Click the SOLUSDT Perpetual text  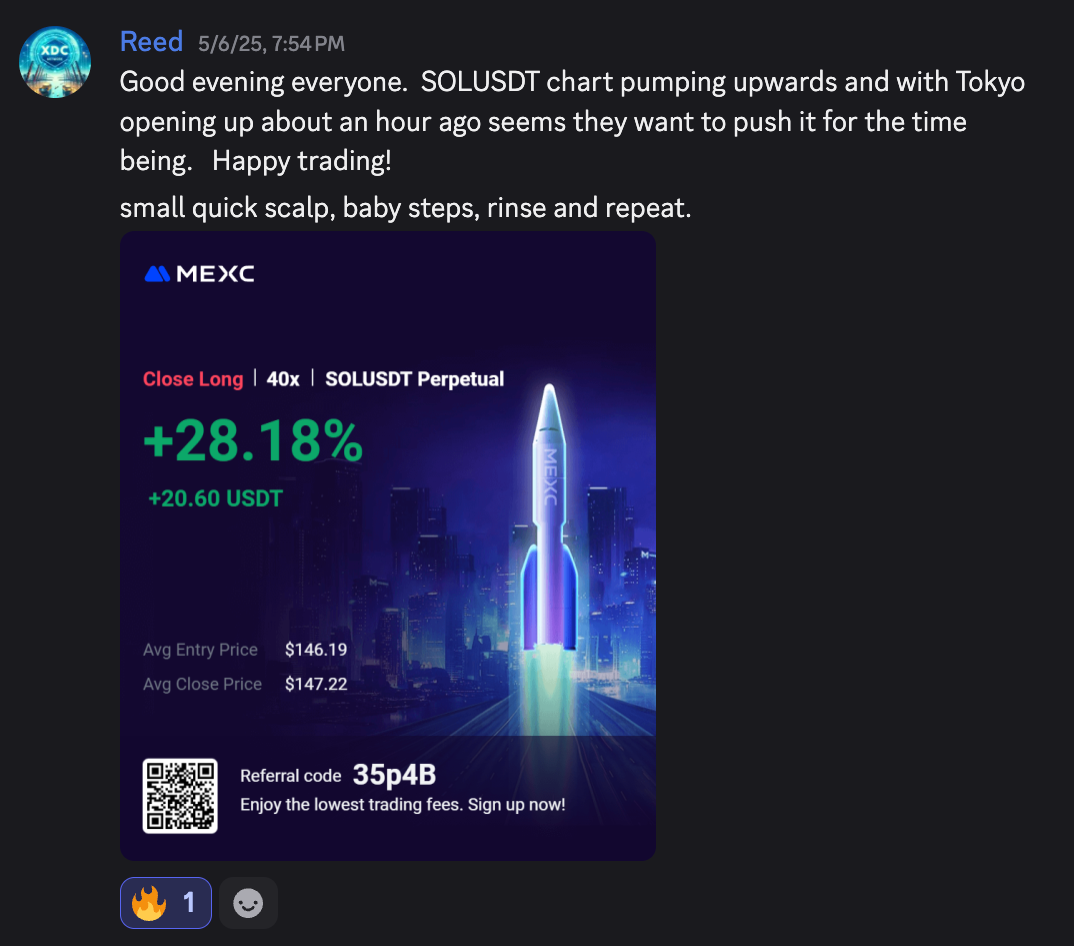tap(414, 379)
